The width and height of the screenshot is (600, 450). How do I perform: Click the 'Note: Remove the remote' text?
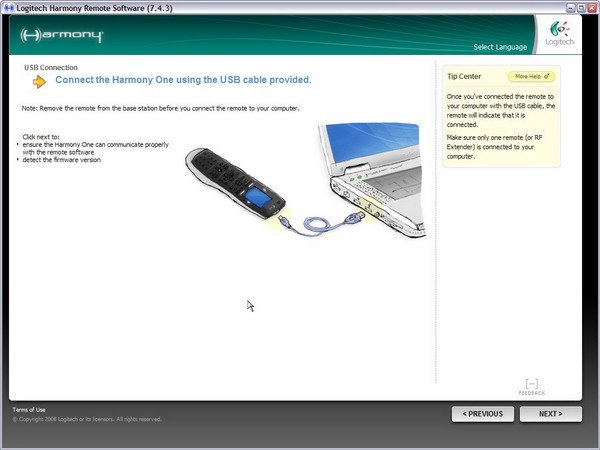160,108
